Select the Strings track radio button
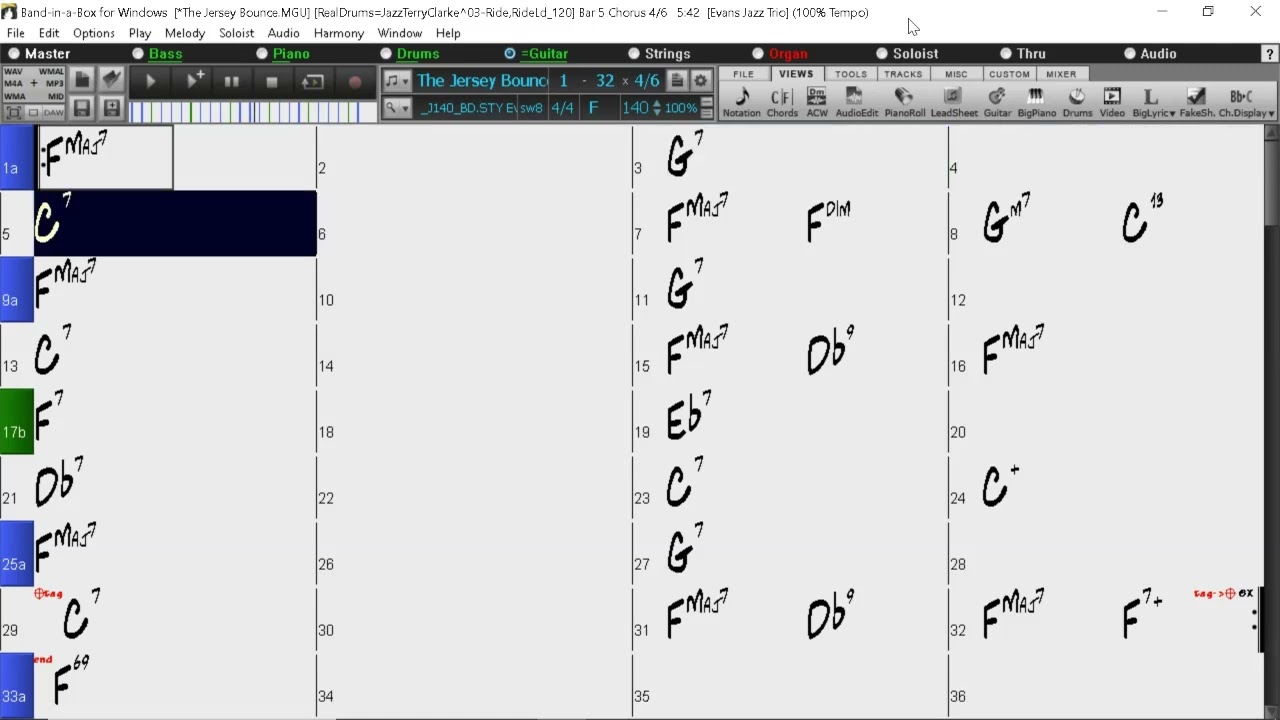Viewport: 1280px width, 720px height. 634,54
